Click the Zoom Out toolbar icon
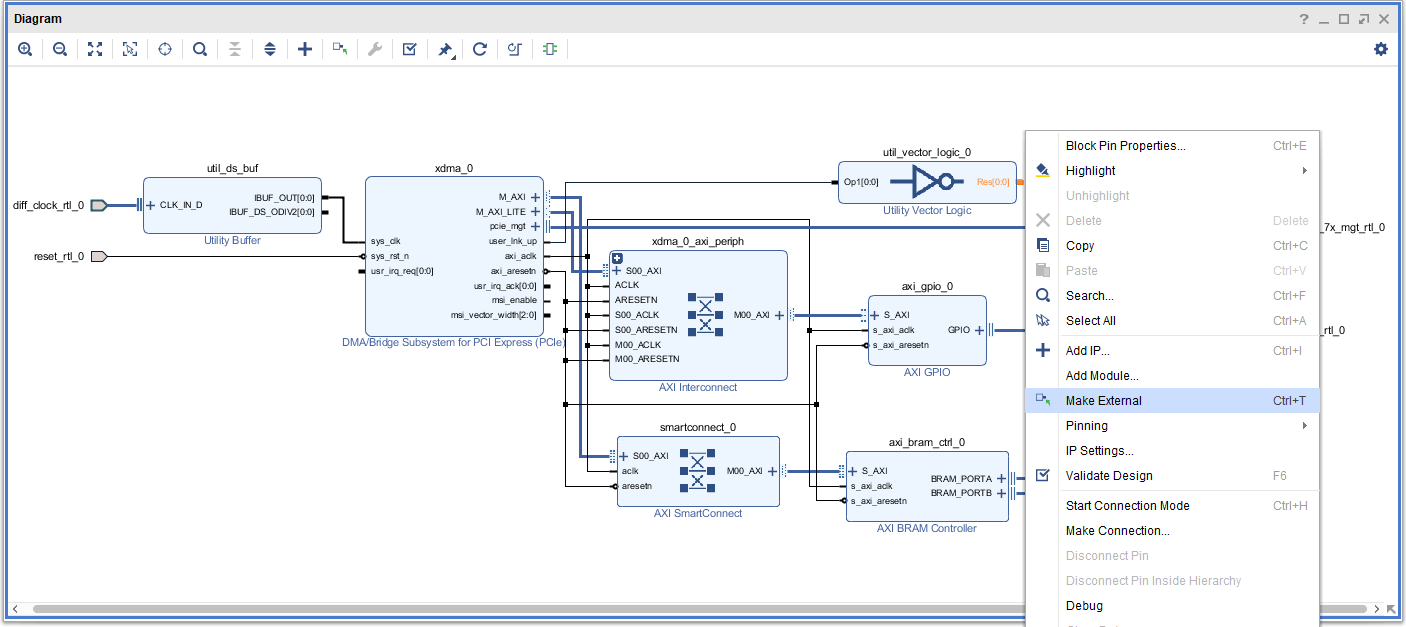The image size is (1406, 627). tap(60, 49)
